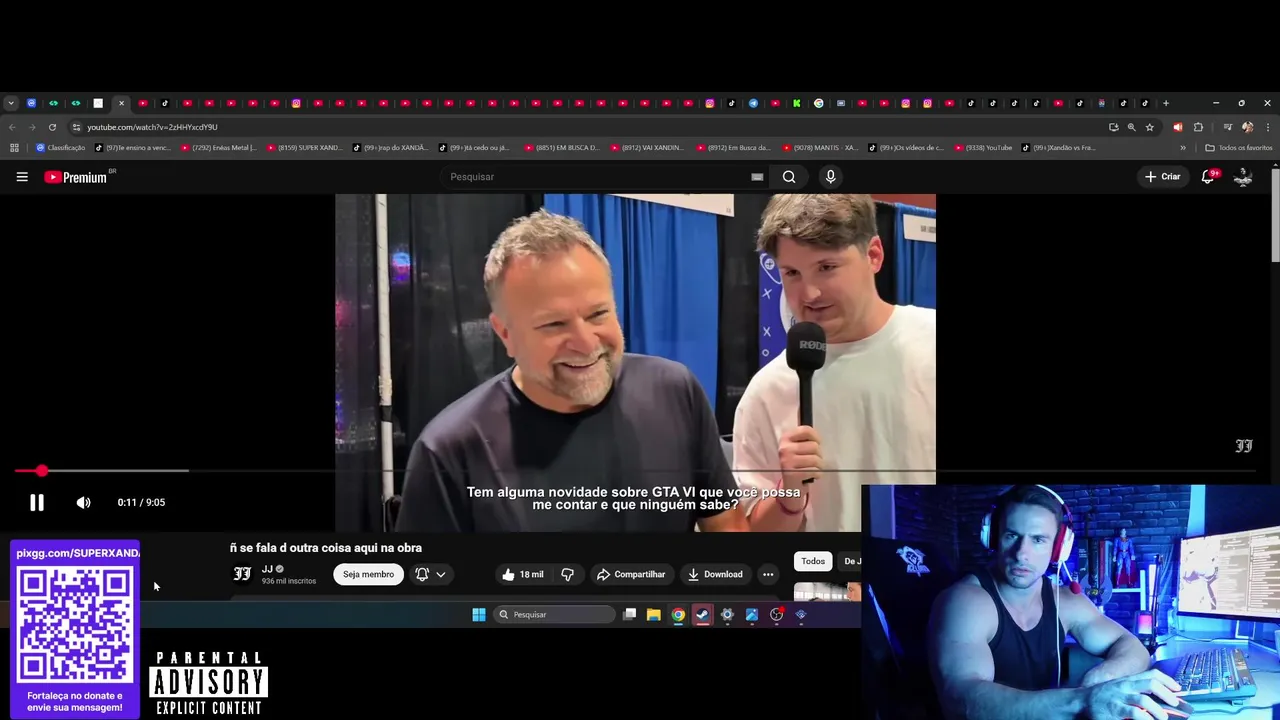Open the three-dot more actions menu under the video
This screenshot has height=720, width=1280.
(x=768, y=574)
